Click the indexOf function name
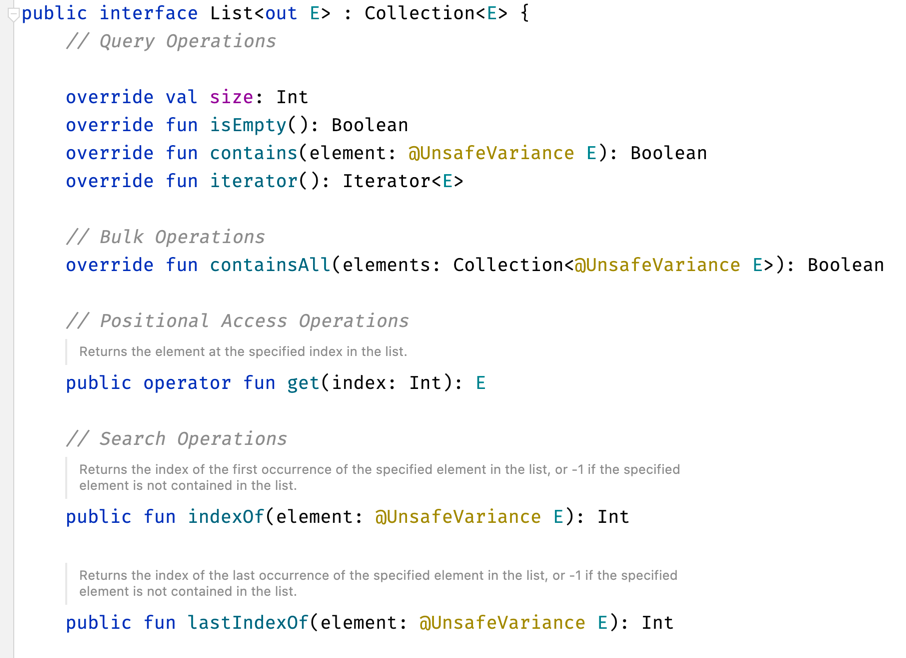This screenshot has height=658, width=906. pyautogui.click(x=226, y=517)
